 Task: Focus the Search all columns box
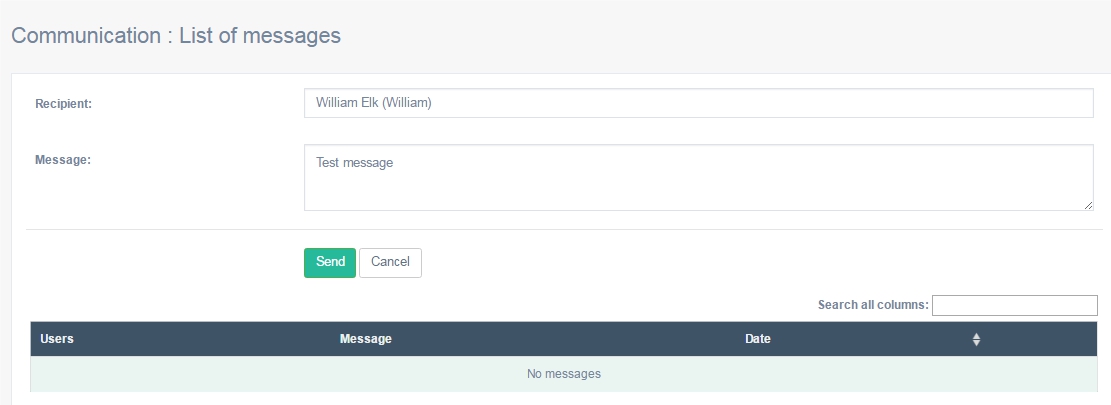(1015, 305)
